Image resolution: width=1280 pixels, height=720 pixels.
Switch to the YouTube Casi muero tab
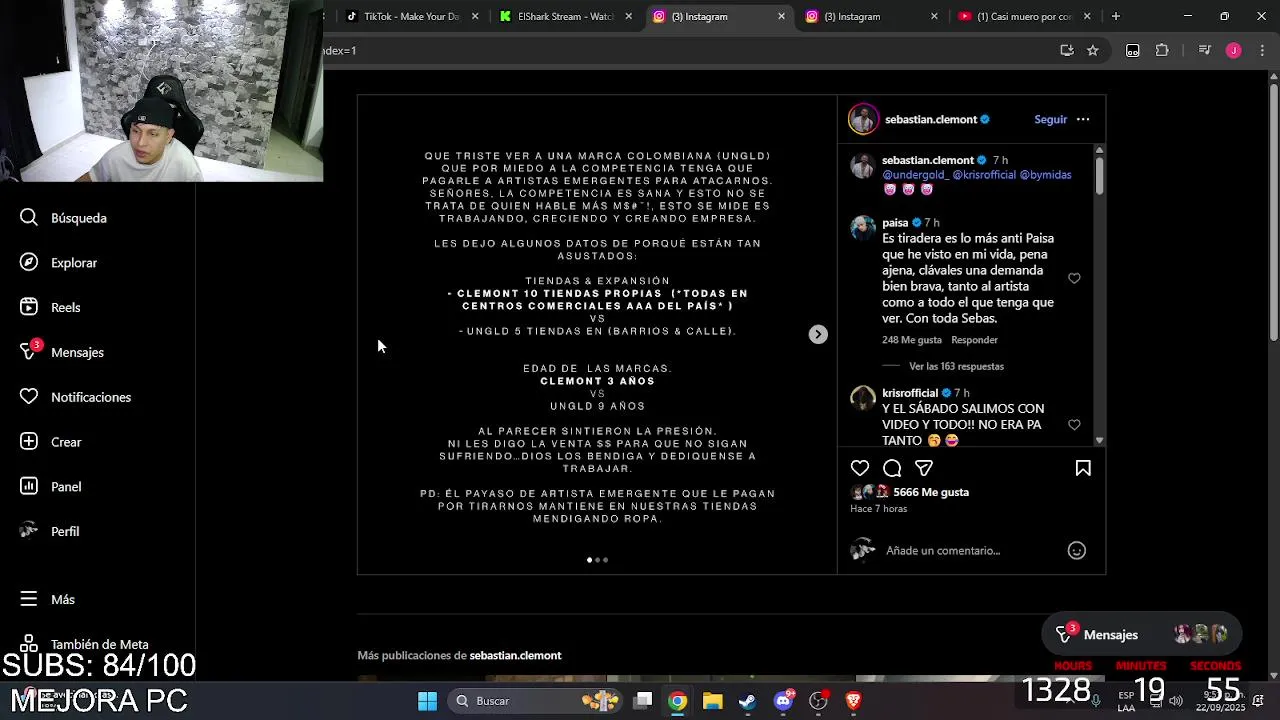click(x=1023, y=16)
